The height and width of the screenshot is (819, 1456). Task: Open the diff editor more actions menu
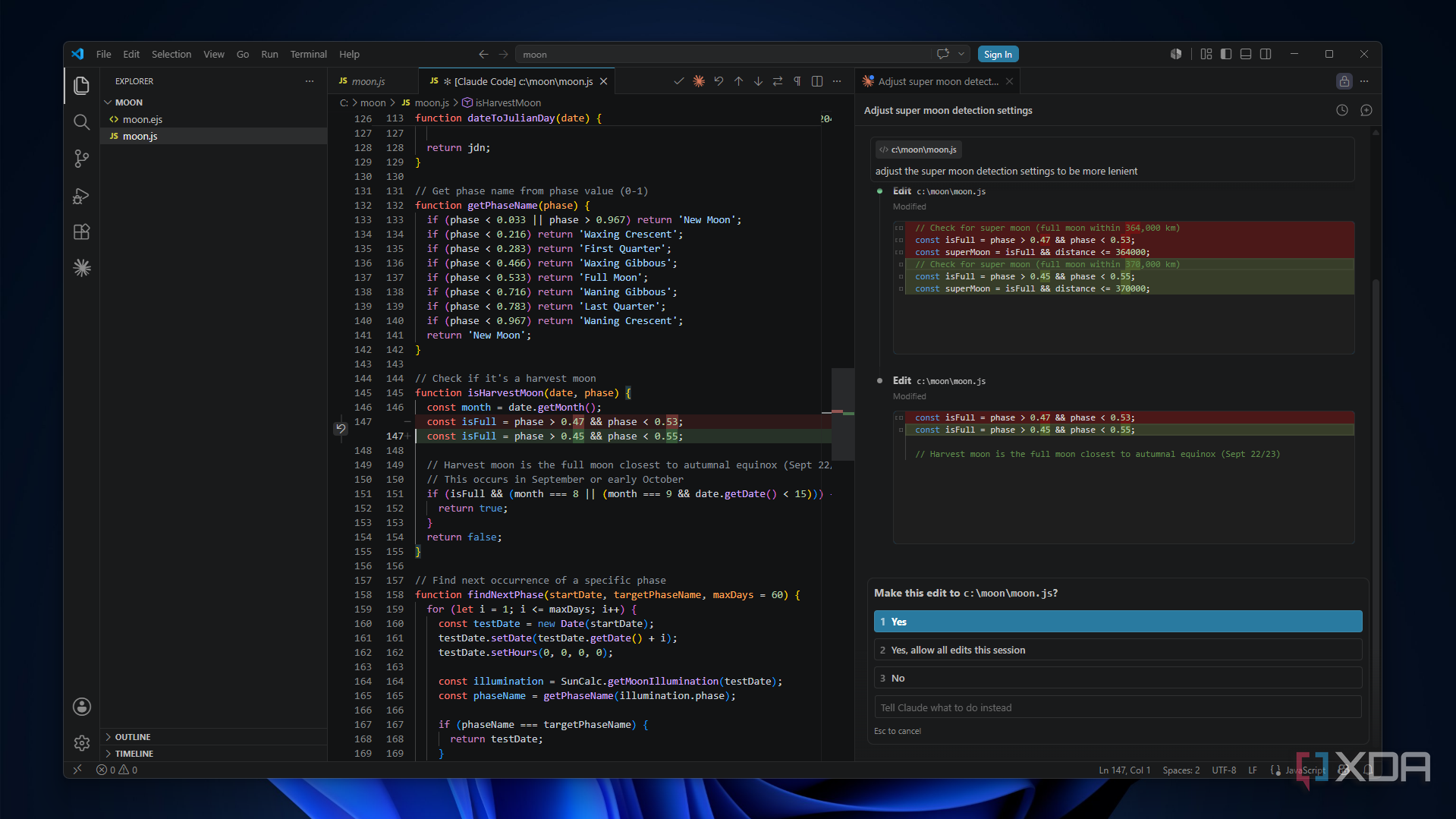pyautogui.click(x=837, y=81)
